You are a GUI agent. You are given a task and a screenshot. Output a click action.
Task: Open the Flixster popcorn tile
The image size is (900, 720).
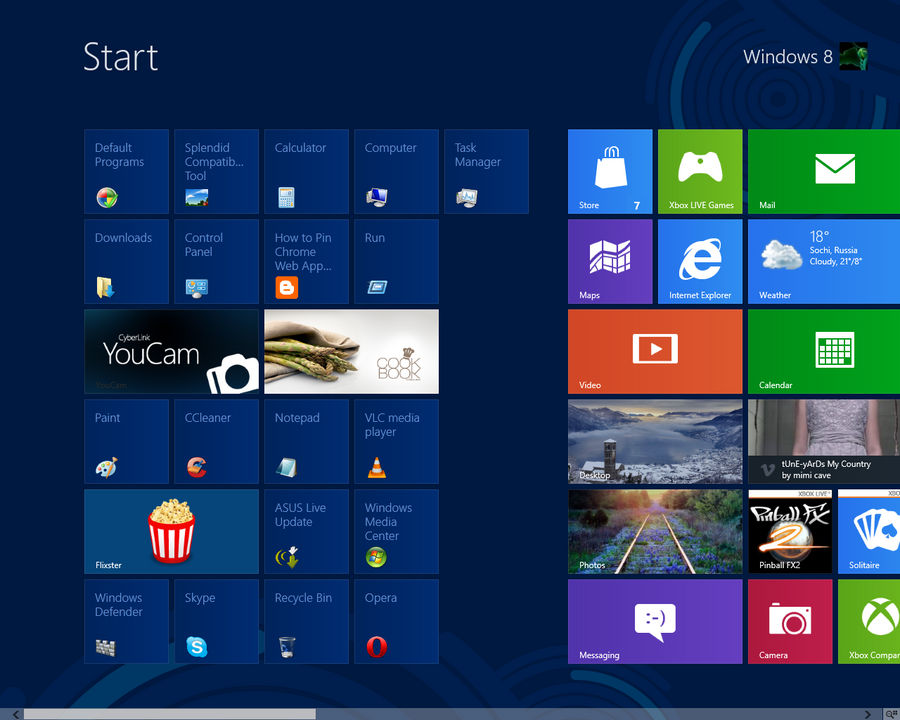tap(172, 532)
